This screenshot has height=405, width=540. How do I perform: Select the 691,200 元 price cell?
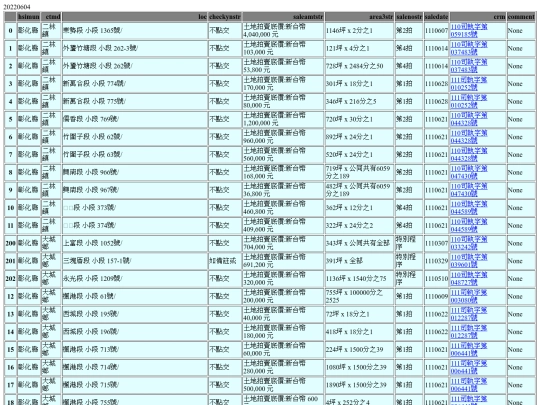point(283,261)
